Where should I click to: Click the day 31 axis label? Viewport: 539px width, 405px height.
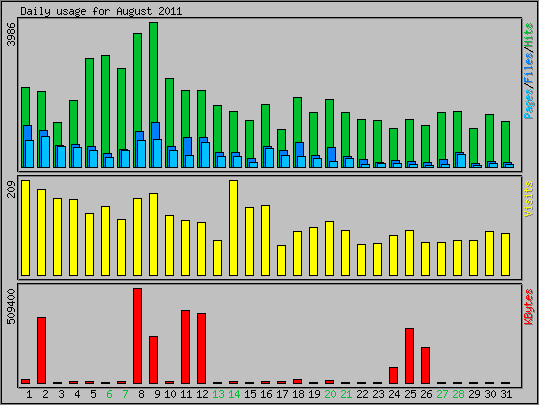[506, 394]
